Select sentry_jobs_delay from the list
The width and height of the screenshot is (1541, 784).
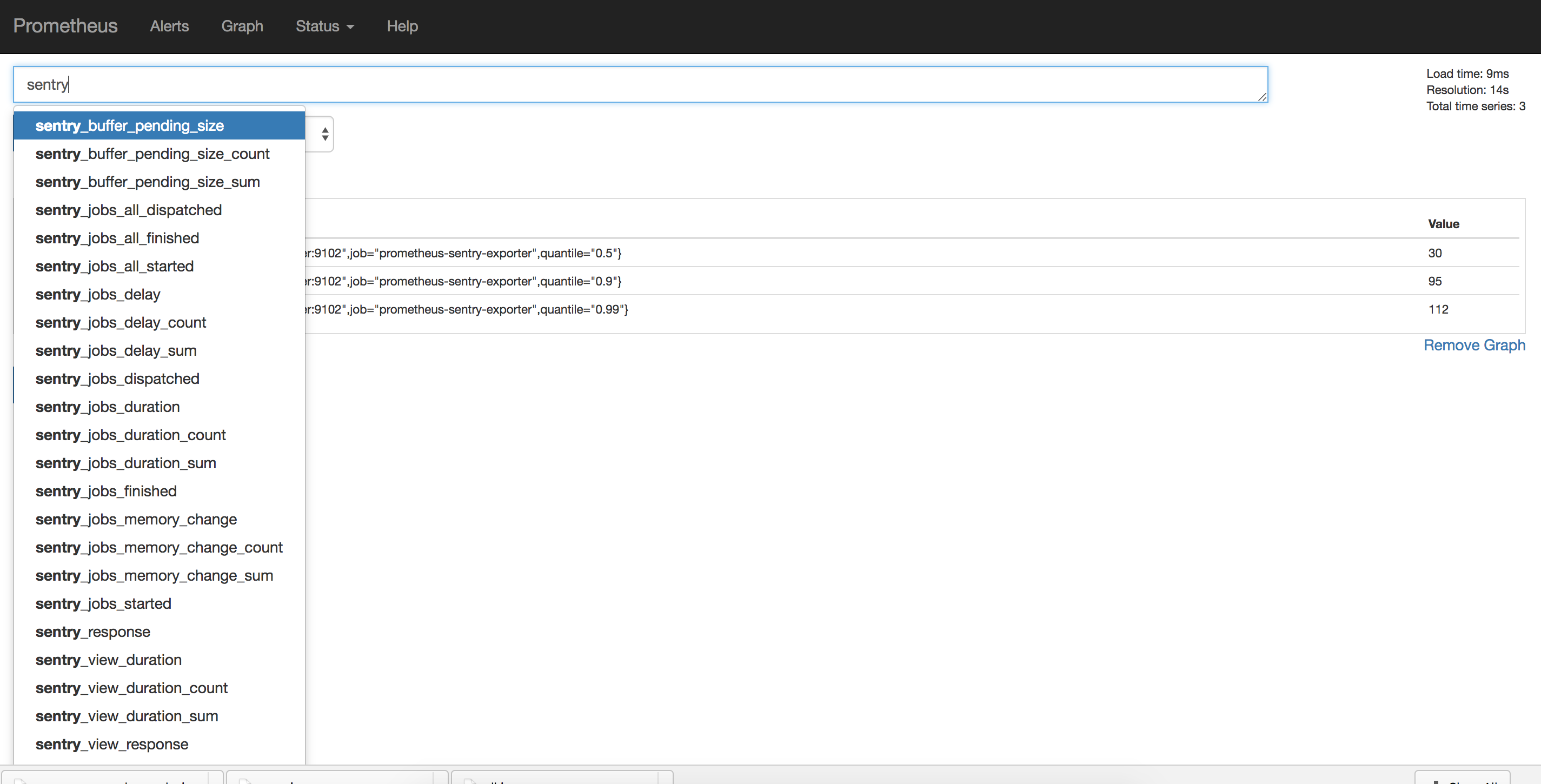(97, 294)
